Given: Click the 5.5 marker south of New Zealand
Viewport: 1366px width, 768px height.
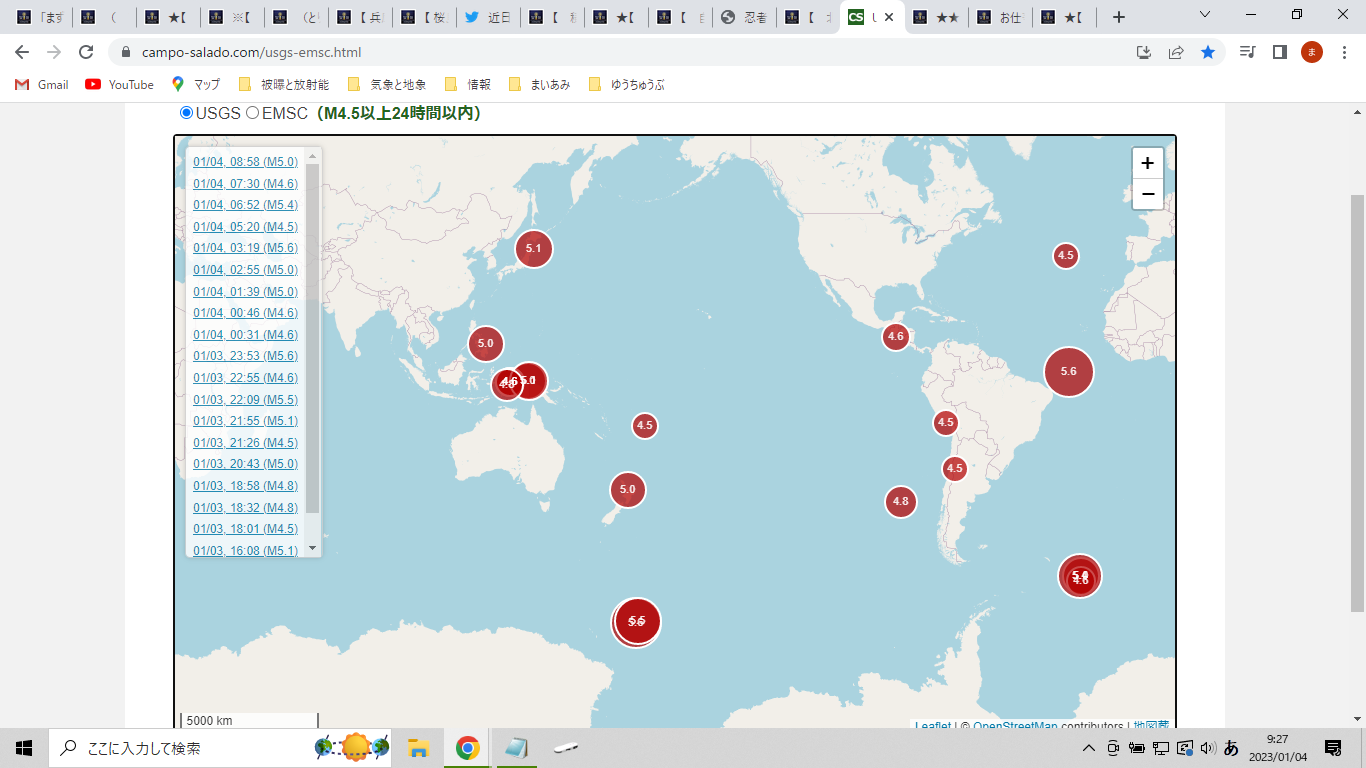Looking at the screenshot, I should pos(637,621).
